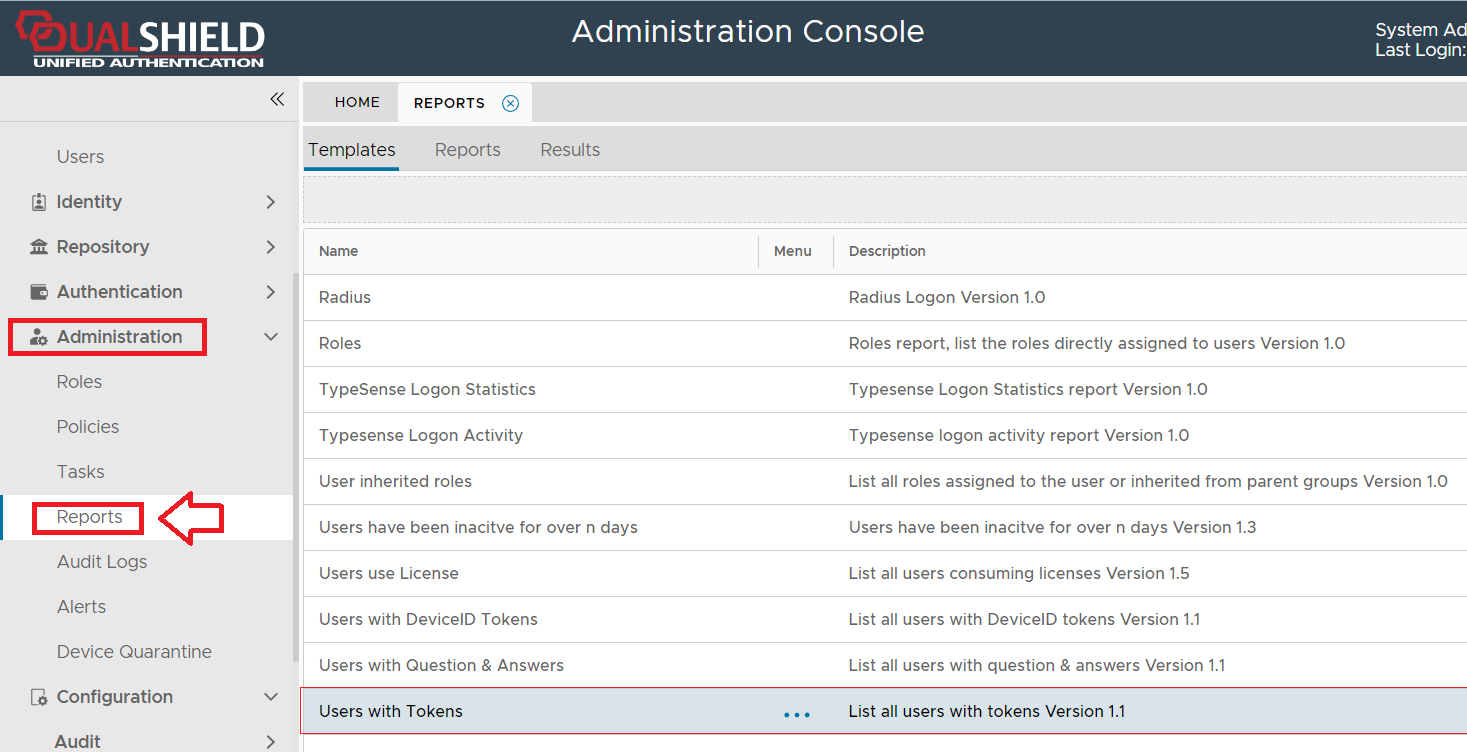Click the Repository building icon
Viewport: 1467px width, 752px height.
coord(39,247)
